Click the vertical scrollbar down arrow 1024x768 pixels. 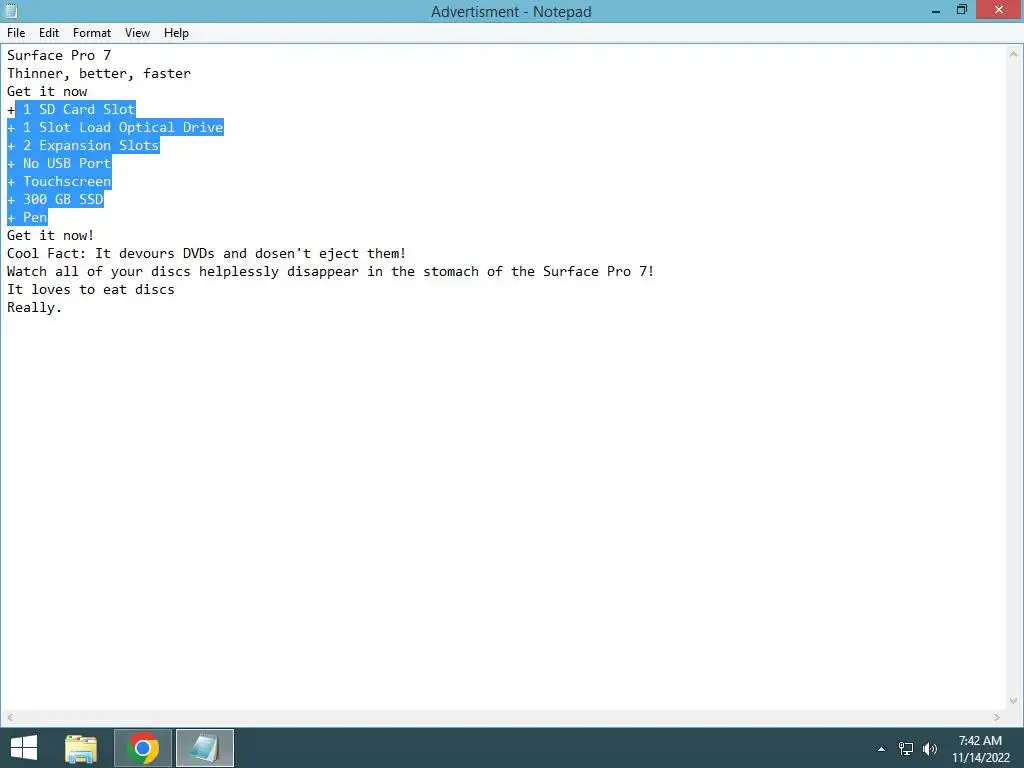pyautogui.click(x=1014, y=701)
